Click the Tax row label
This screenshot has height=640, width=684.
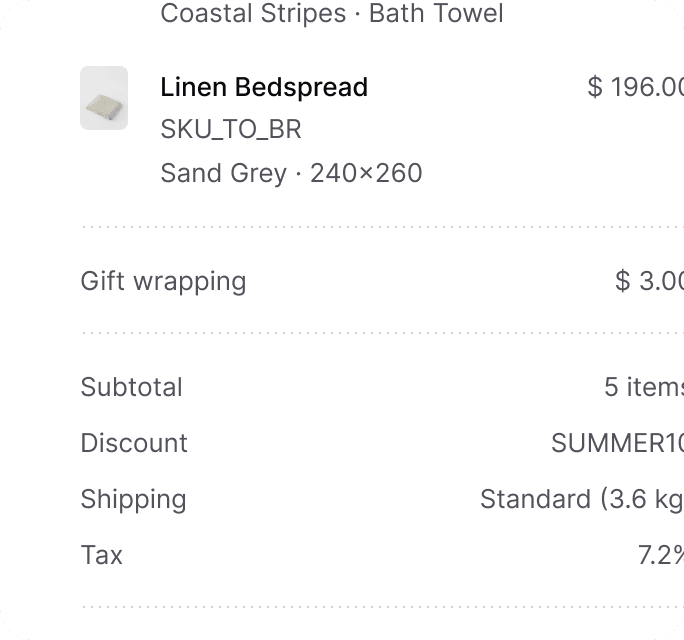[102, 555]
